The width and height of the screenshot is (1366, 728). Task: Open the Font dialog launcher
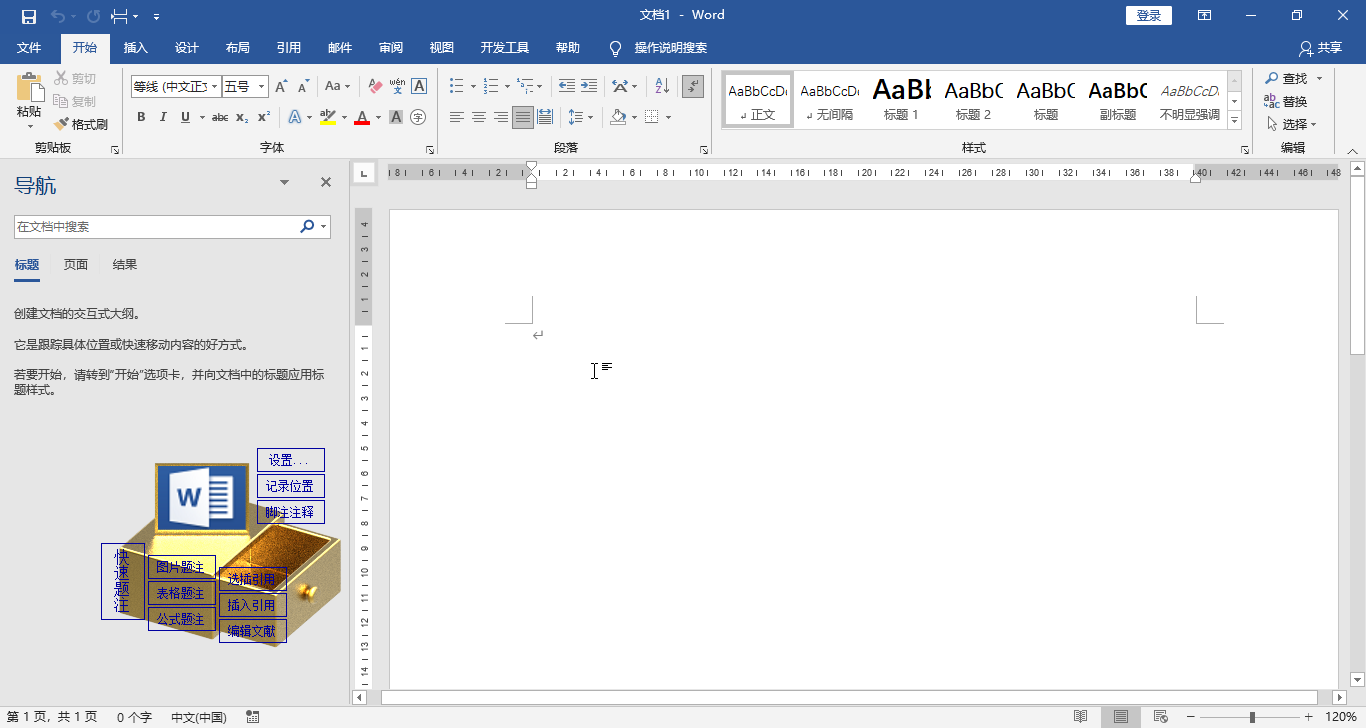(x=430, y=150)
